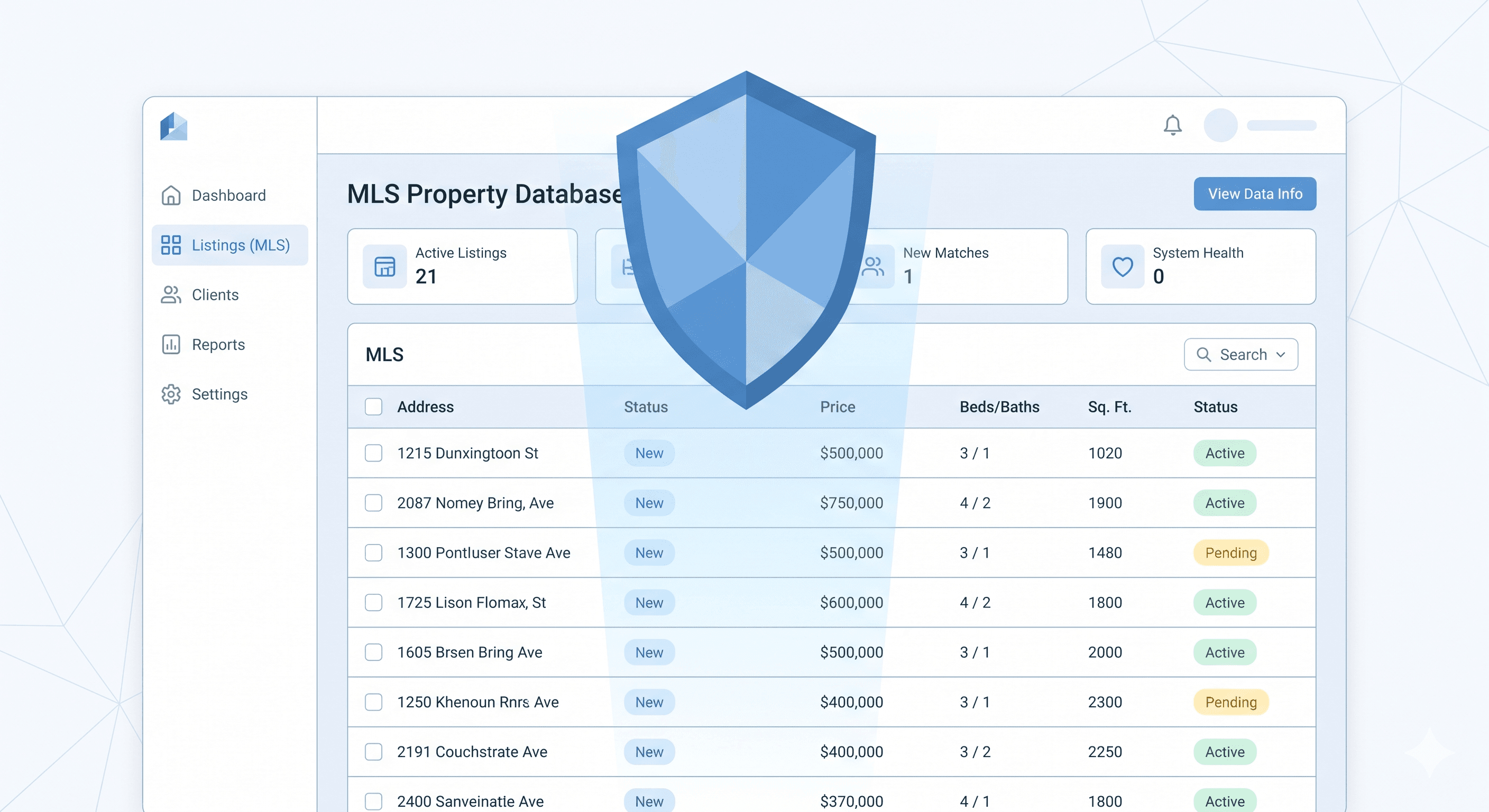This screenshot has height=812, width=1489.
Task: Open notifications bell
Action: tap(1172, 125)
